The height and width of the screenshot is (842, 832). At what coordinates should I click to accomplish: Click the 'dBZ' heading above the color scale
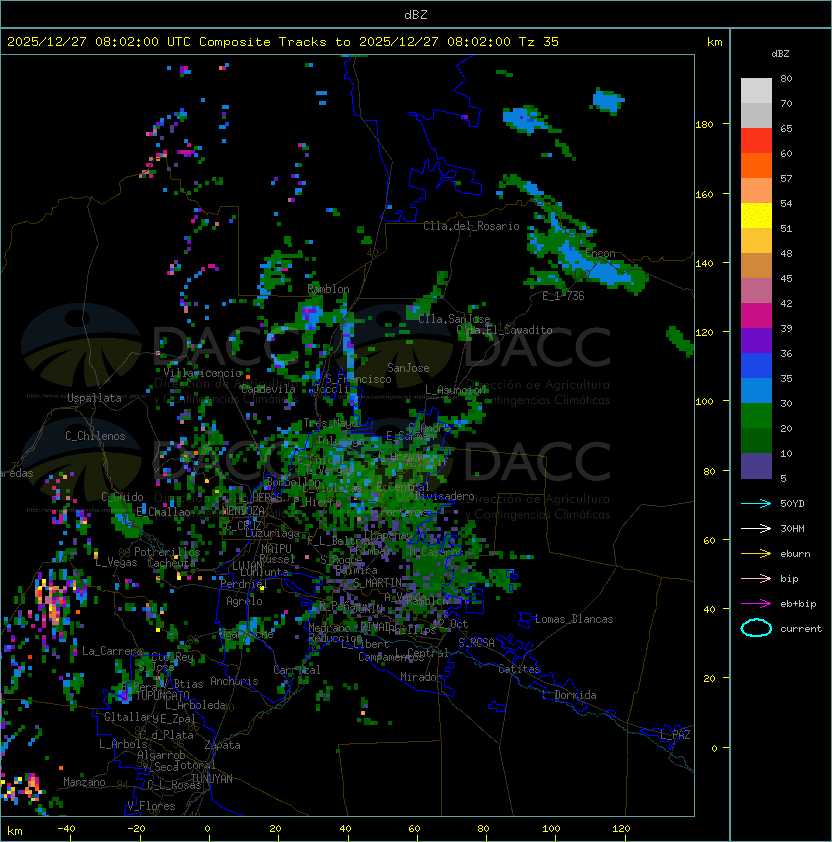point(780,54)
